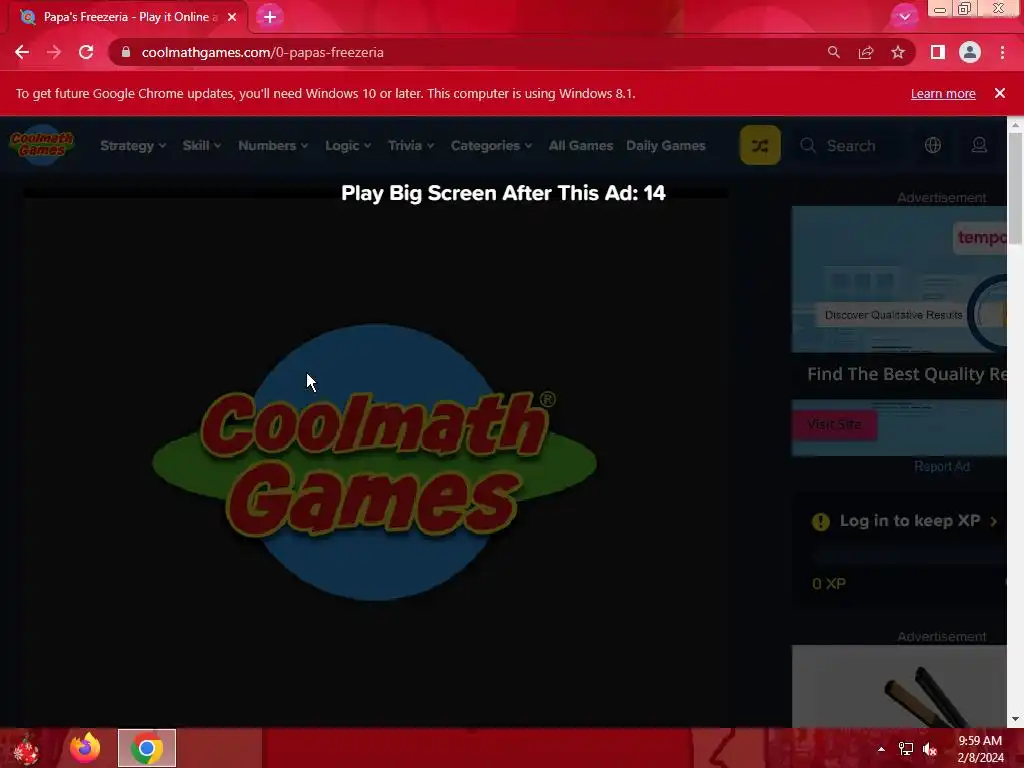Open the Daily Games page
Viewport: 1024px width, 768px height.
pos(665,146)
